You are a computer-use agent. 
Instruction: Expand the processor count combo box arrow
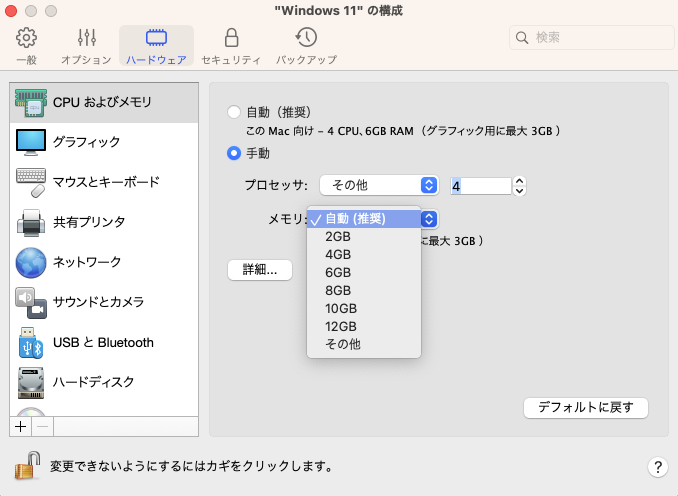(x=519, y=185)
